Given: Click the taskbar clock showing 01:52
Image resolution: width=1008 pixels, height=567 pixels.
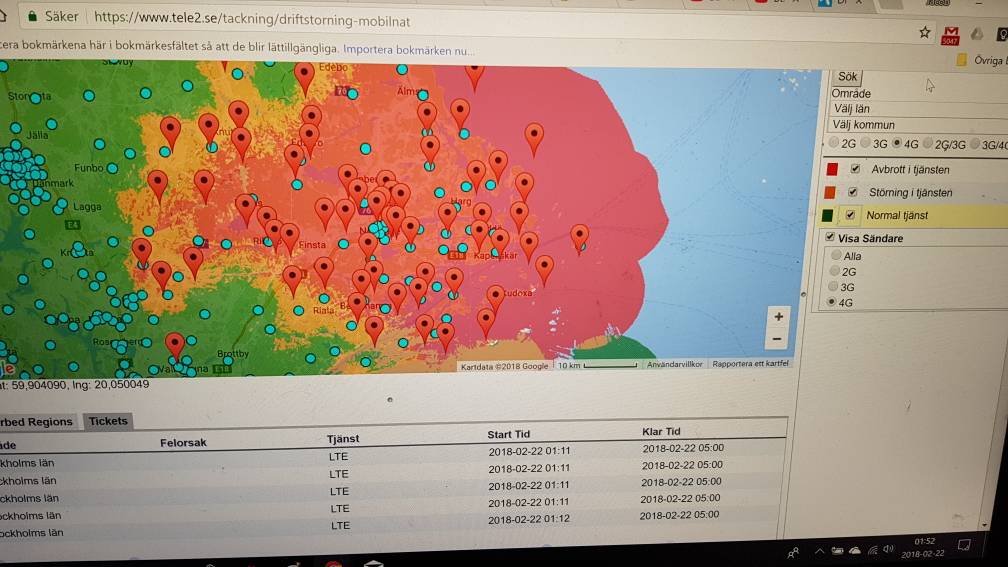Looking at the screenshot, I should pyautogui.click(x=923, y=547).
